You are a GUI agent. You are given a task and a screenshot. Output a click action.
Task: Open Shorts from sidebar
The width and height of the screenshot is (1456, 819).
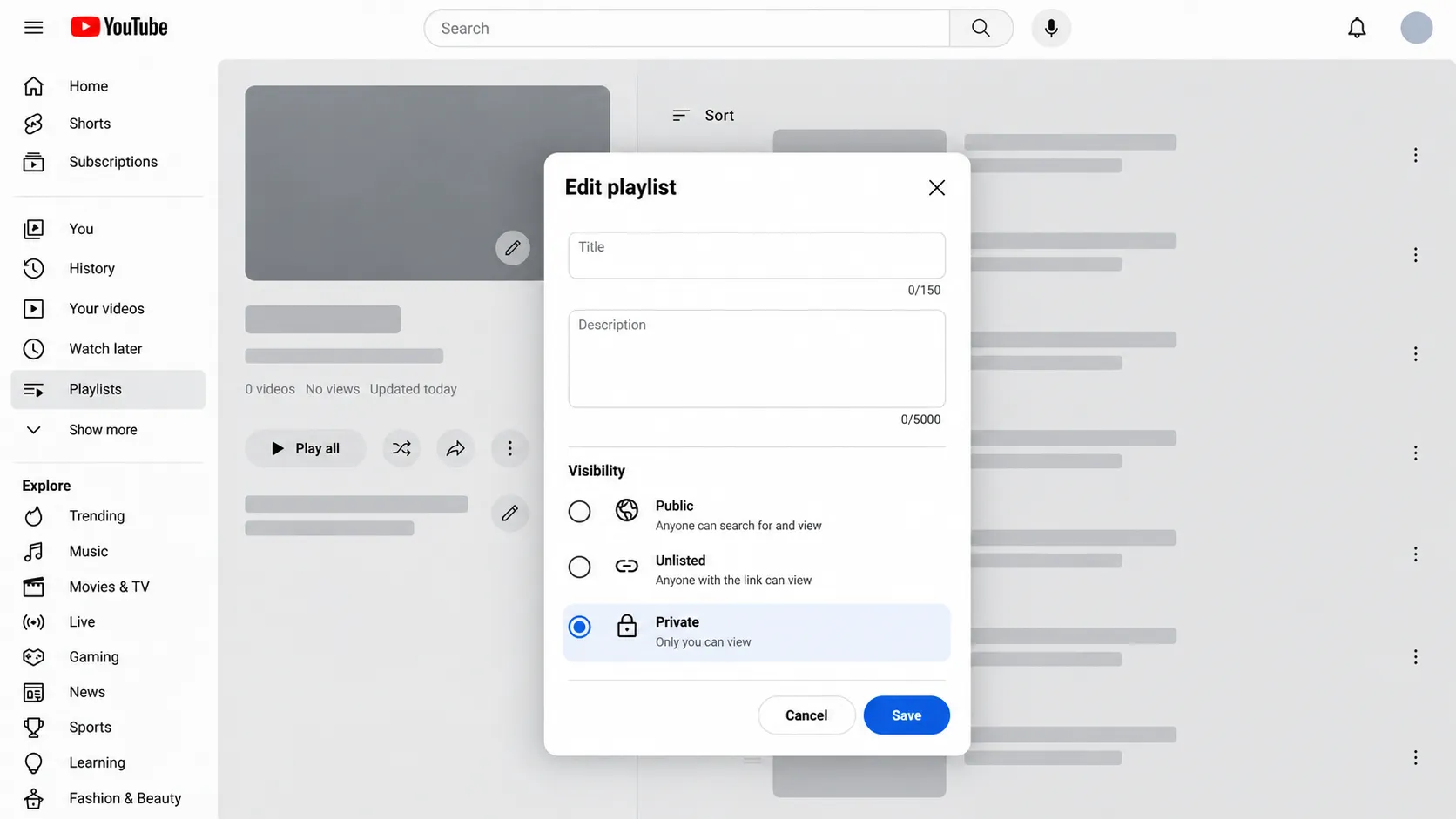tap(108, 124)
